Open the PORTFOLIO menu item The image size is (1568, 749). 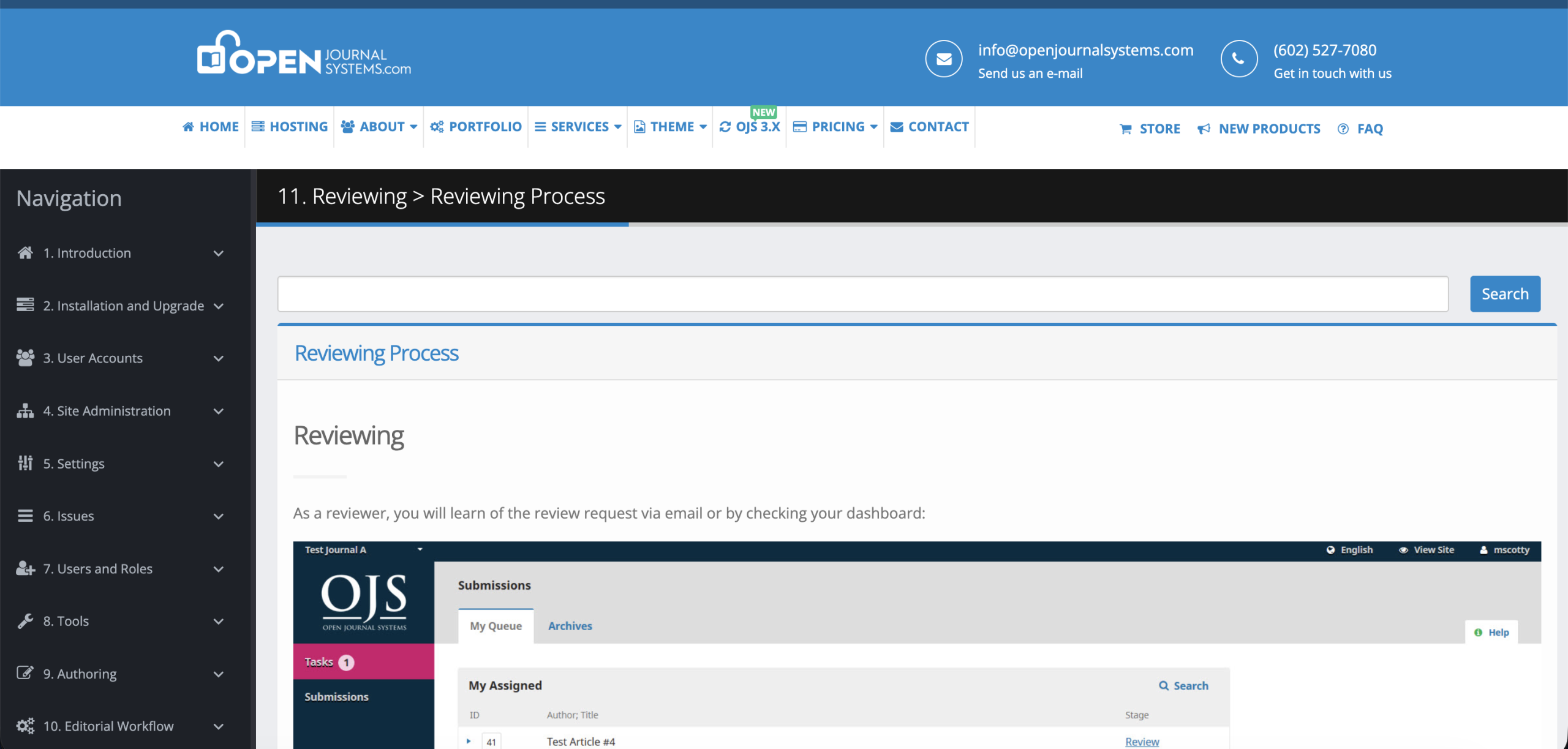coord(476,127)
